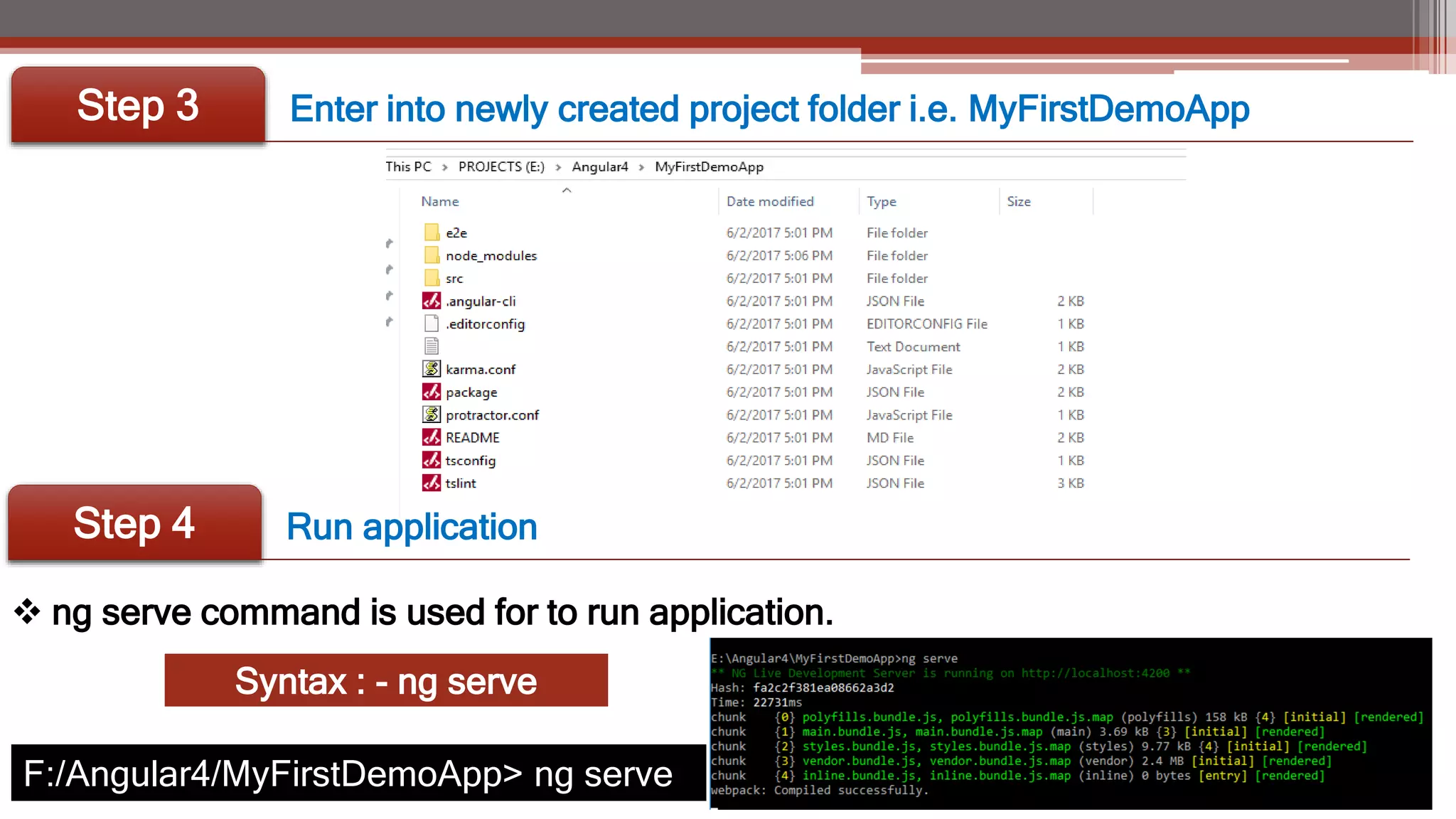Open the node_modules folder icon
Viewport: 1456px width, 819px height.
click(x=432, y=255)
